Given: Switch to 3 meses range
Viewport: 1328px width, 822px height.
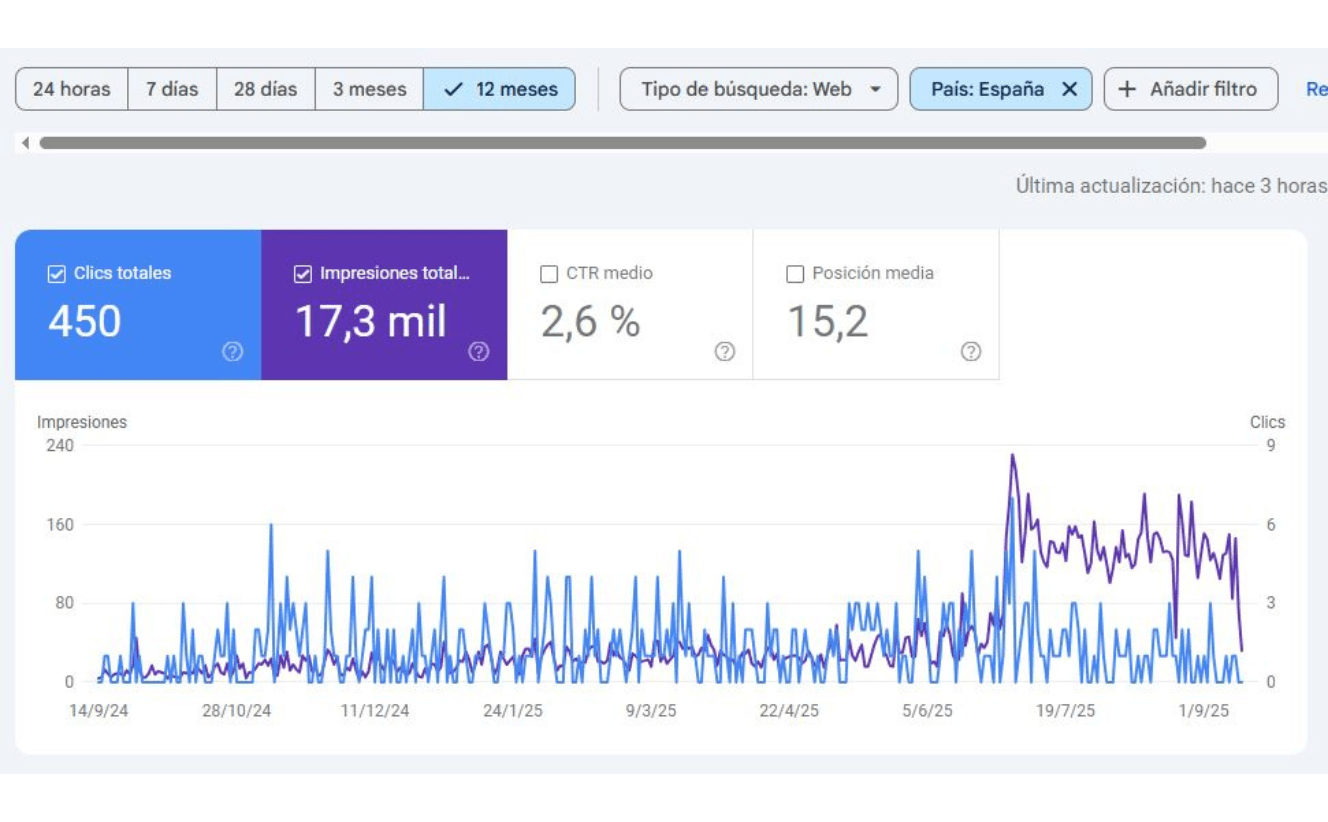Looking at the screenshot, I should [x=369, y=89].
